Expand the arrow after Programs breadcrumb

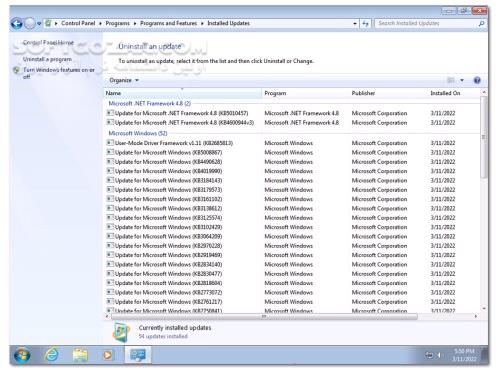pos(135,23)
